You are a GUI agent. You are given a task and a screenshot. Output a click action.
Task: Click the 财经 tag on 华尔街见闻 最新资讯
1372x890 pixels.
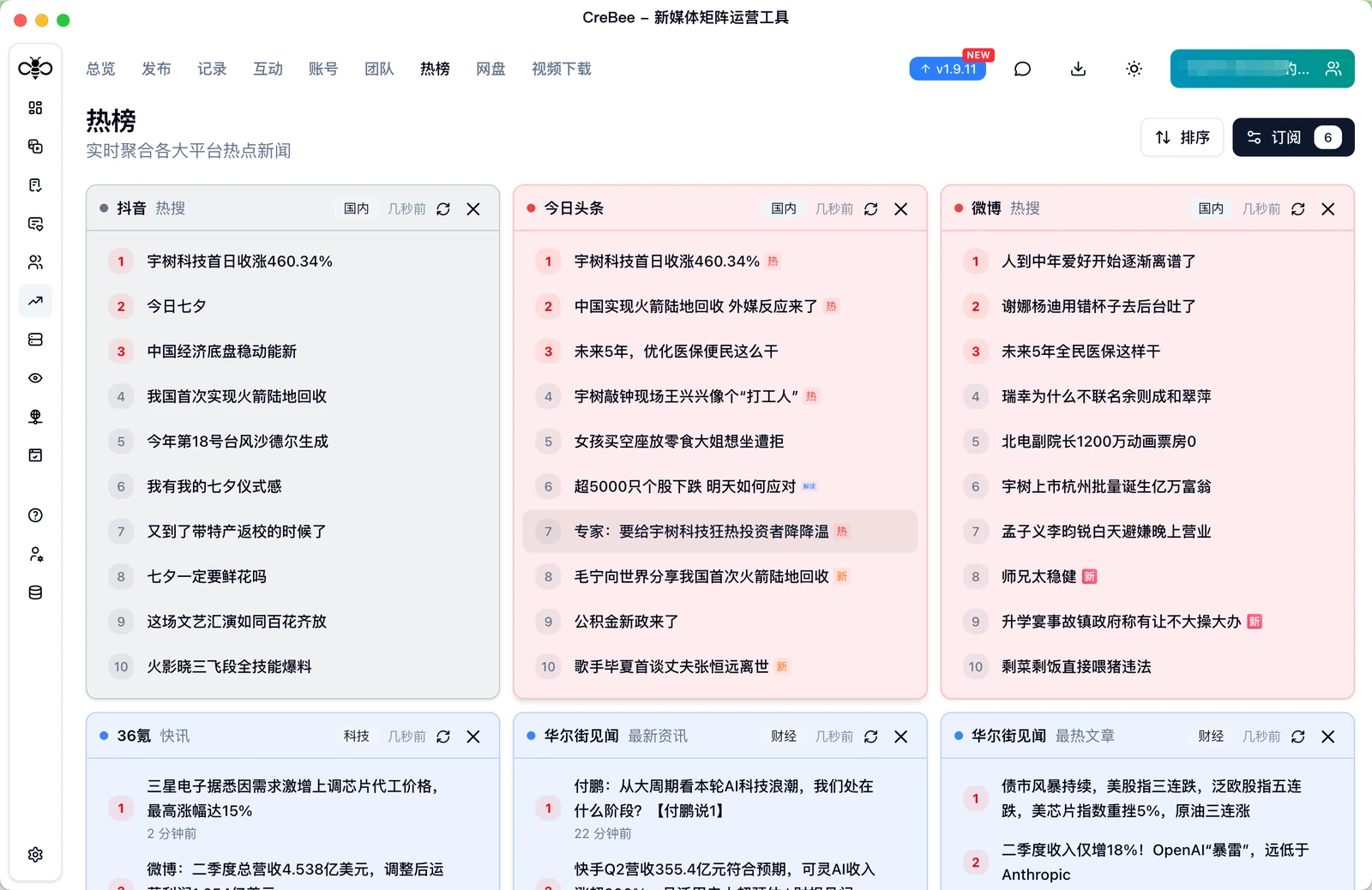pyautogui.click(x=783, y=736)
